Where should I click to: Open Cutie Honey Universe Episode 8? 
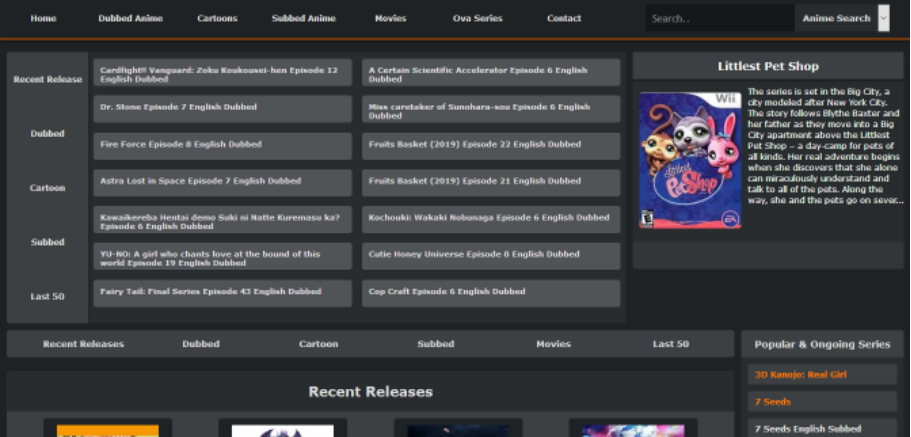click(491, 256)
